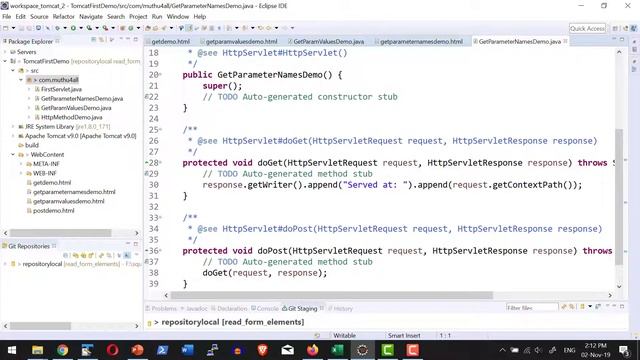This screenshot has width=640, height=360.
Task: Switch to the GetParamValuesDemo.java editor tab
Action: coord(328,42)
